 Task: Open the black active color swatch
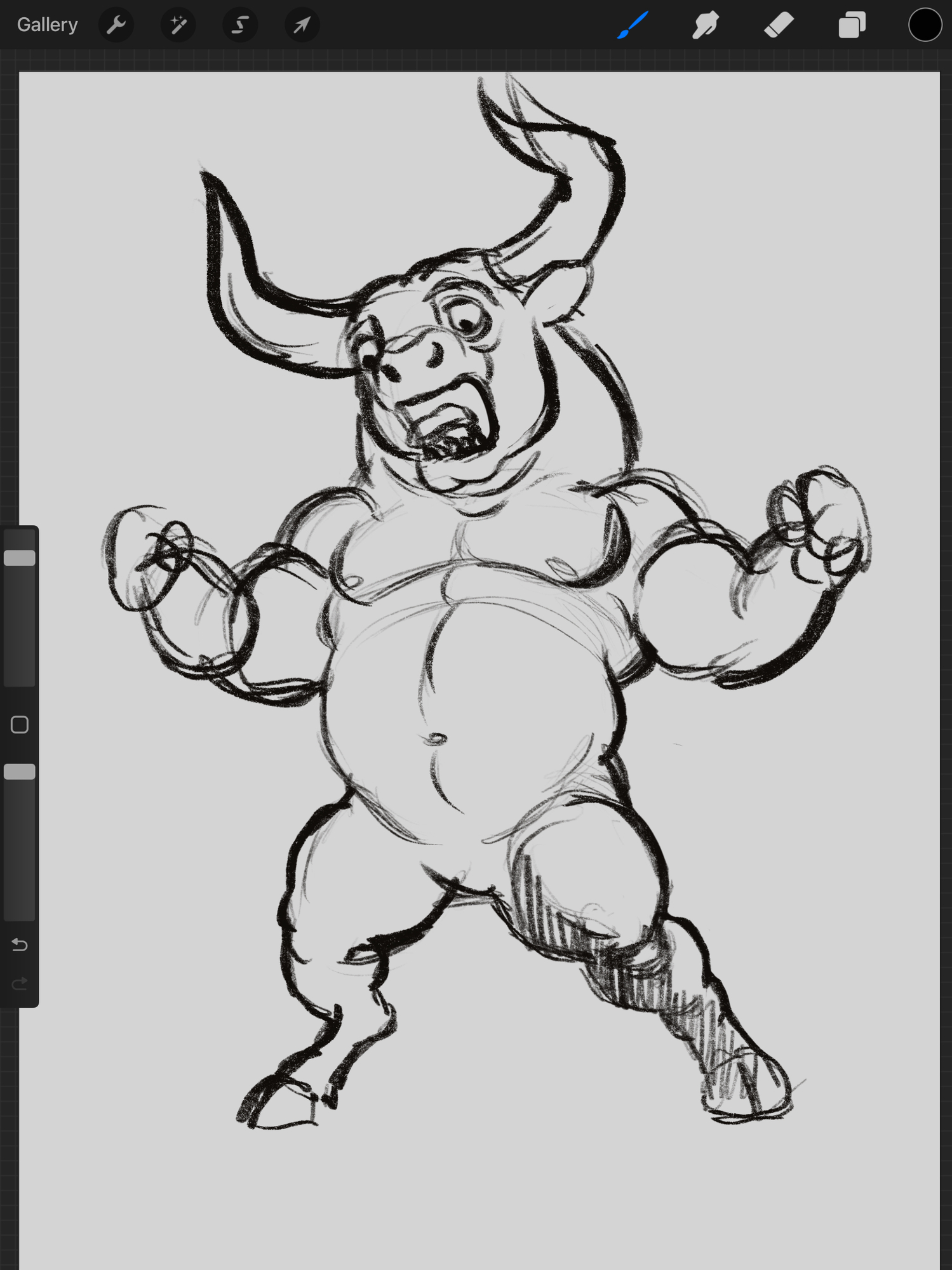tap(925, 25)
